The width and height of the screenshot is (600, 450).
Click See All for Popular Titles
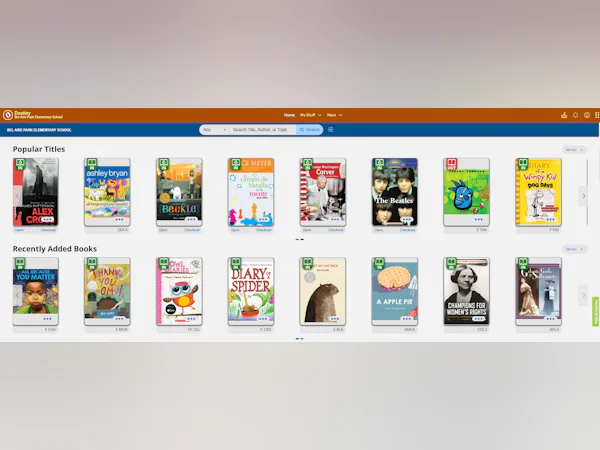pos(574,150)
